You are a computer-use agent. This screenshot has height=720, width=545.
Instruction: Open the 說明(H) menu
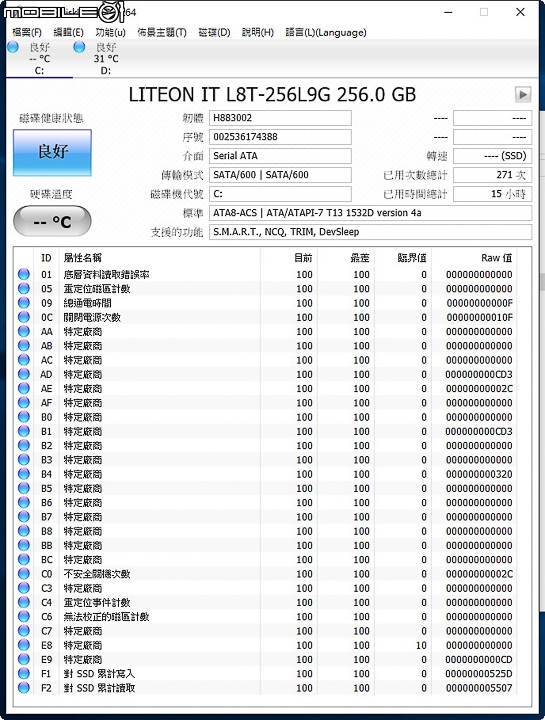[x=258, y=33]
